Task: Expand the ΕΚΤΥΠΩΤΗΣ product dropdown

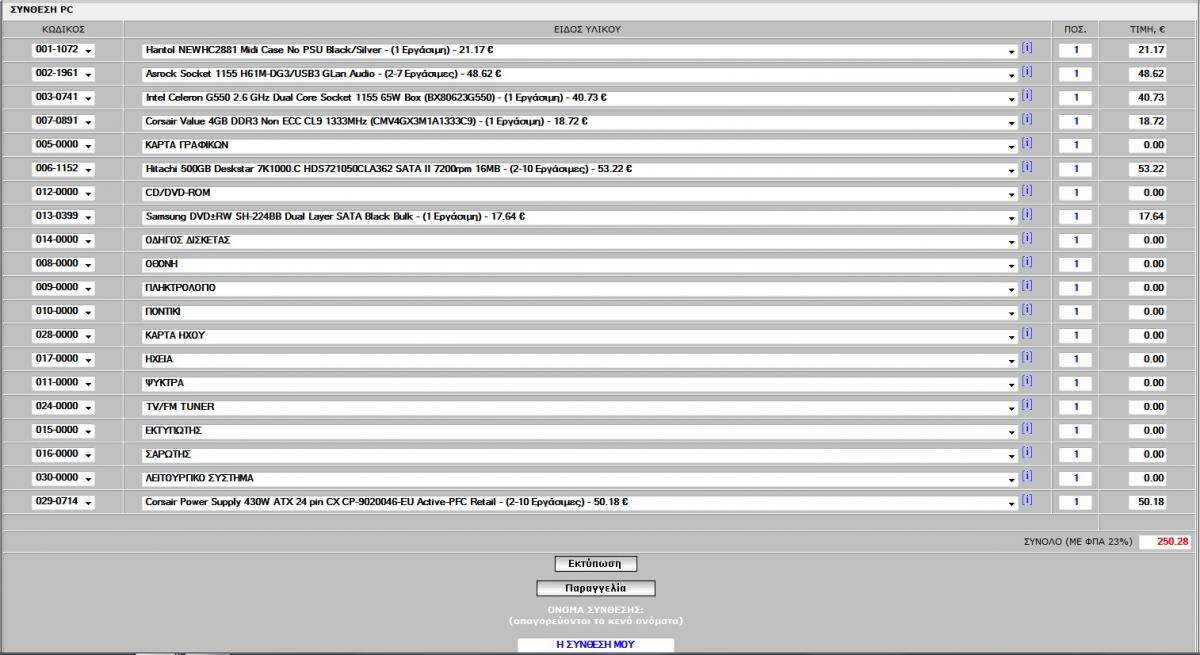Action: [580, 431]
